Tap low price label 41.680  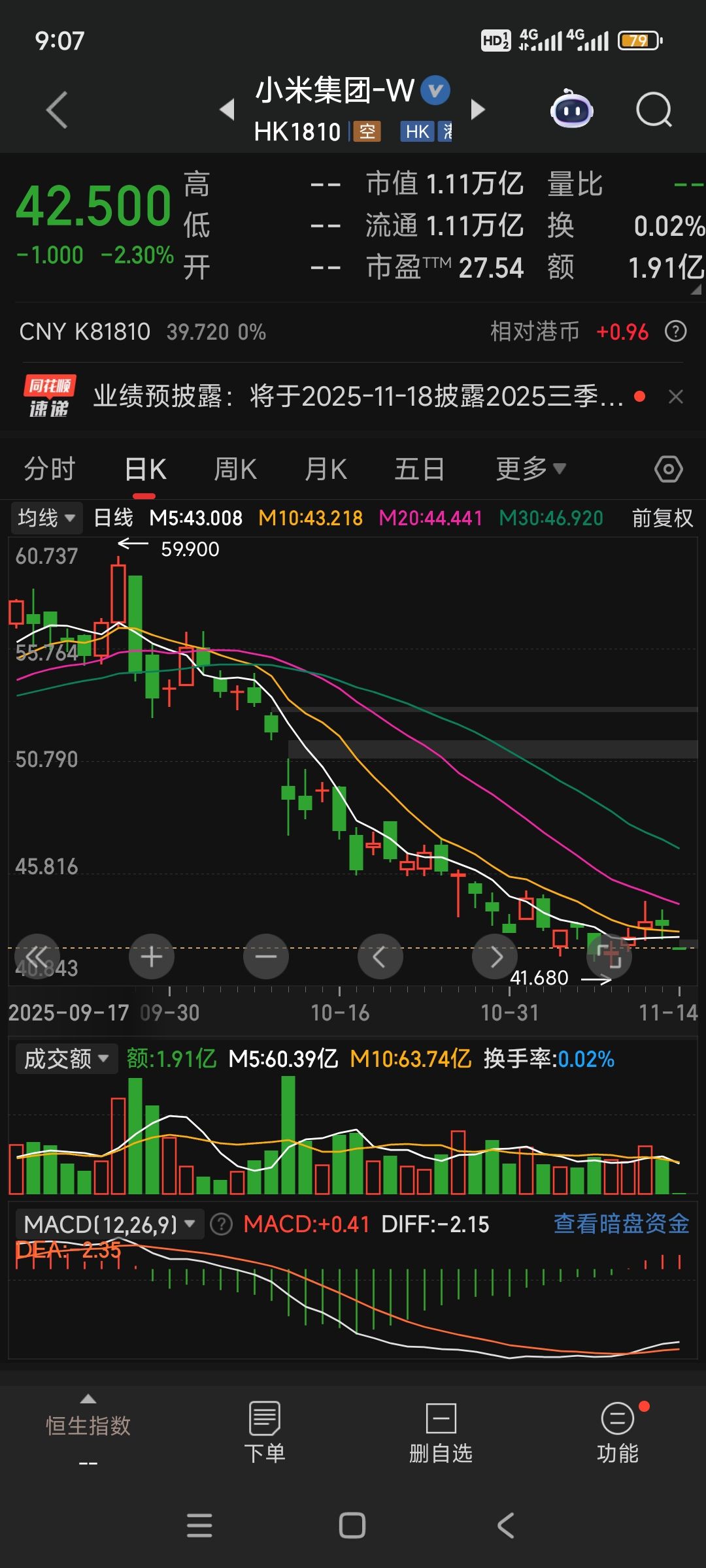pyautogui.click(x=539, y=978)
